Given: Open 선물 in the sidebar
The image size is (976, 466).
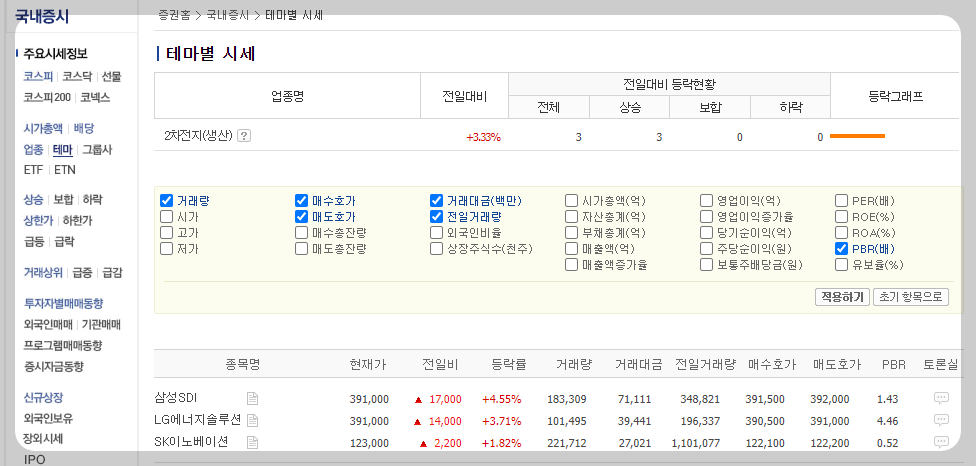Looking at the screenshot, I should coord(111,77).
